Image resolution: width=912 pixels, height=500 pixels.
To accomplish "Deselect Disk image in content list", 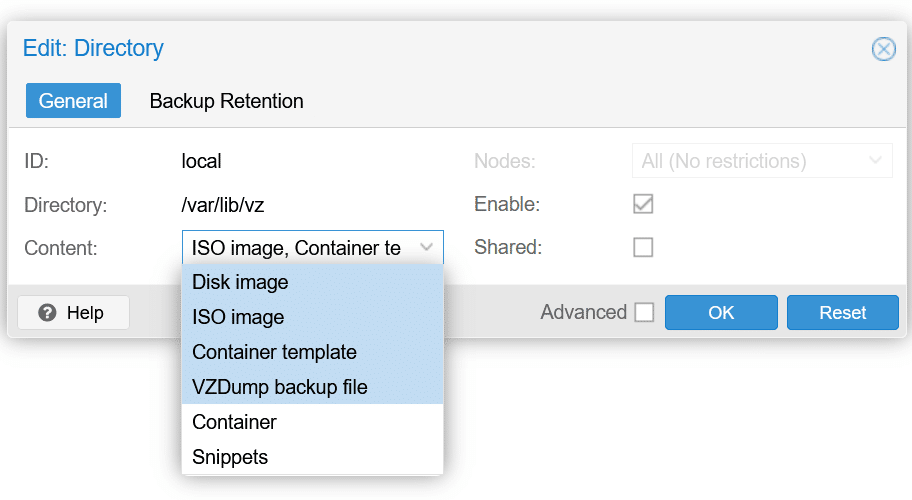I will tap(312, 282).
